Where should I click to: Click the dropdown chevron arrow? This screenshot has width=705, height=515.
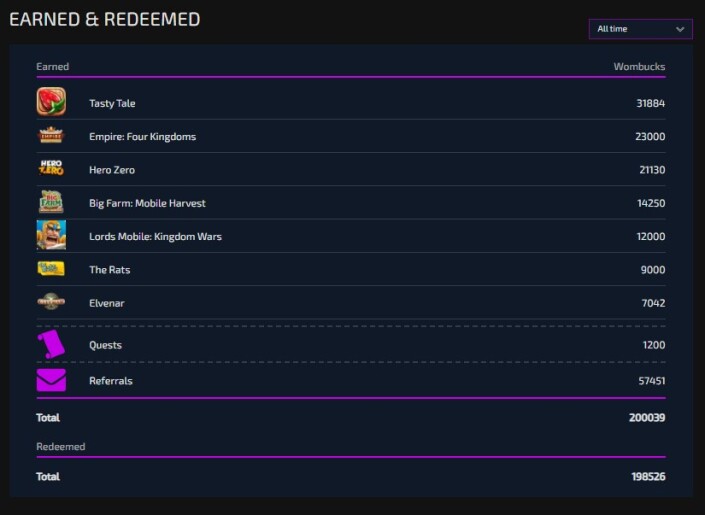(x=680, y=29)
